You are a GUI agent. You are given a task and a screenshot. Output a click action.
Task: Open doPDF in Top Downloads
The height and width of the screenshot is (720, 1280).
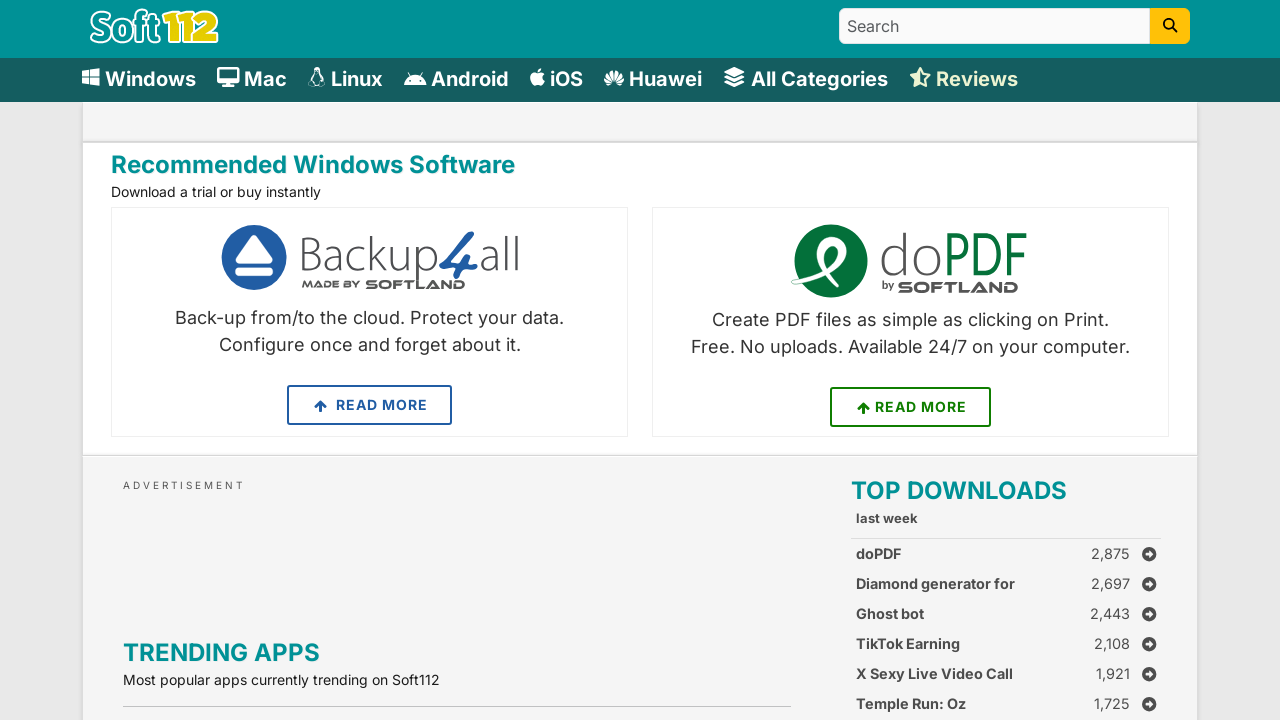coord(878,554)
